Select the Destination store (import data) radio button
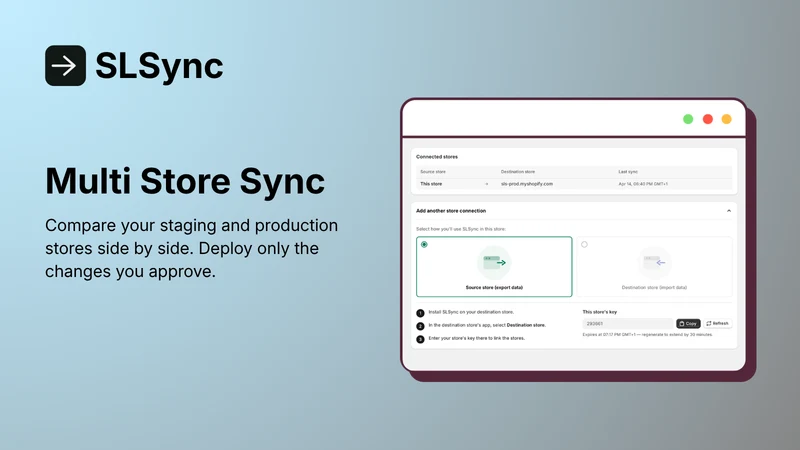Viewport: 800px width, 450px height. 584,244
